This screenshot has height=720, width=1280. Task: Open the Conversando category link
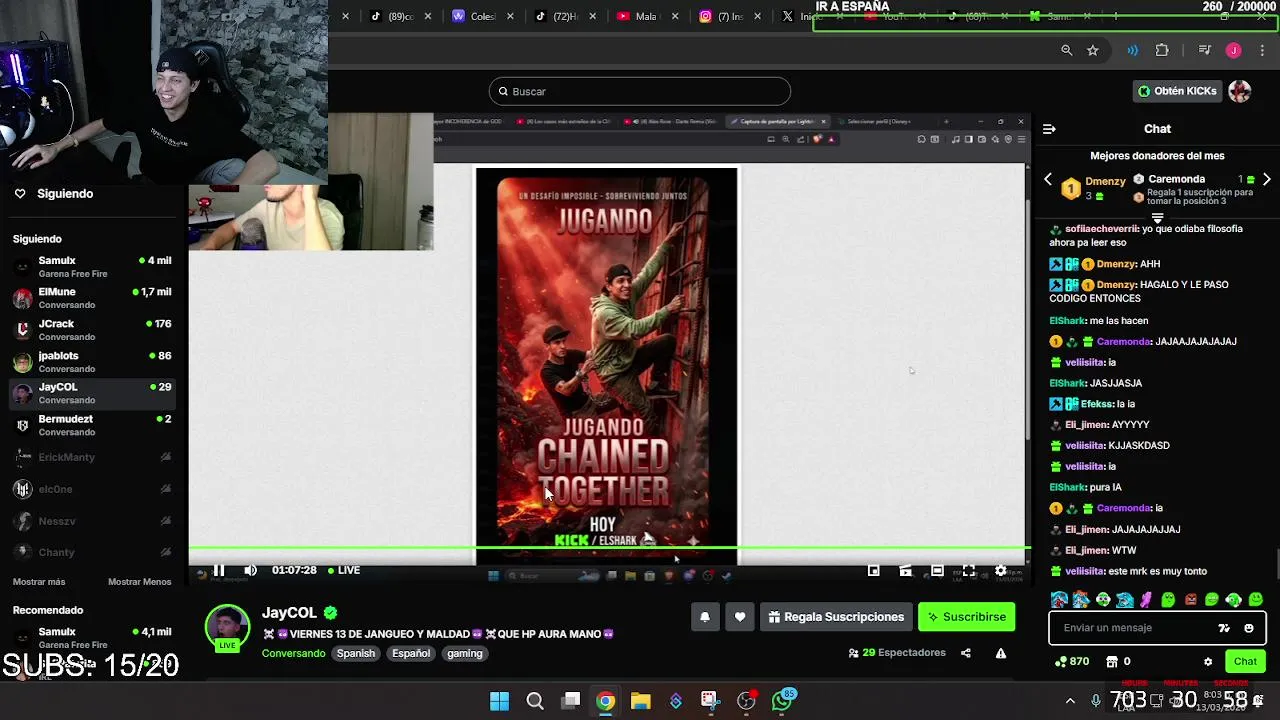(x=293, y=653)
